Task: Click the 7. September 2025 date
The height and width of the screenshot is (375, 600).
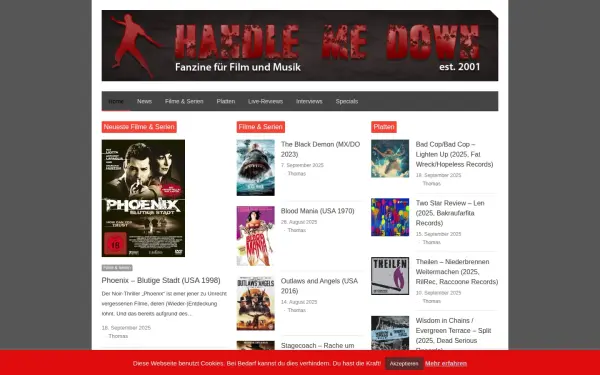Action: pos(302,165)
